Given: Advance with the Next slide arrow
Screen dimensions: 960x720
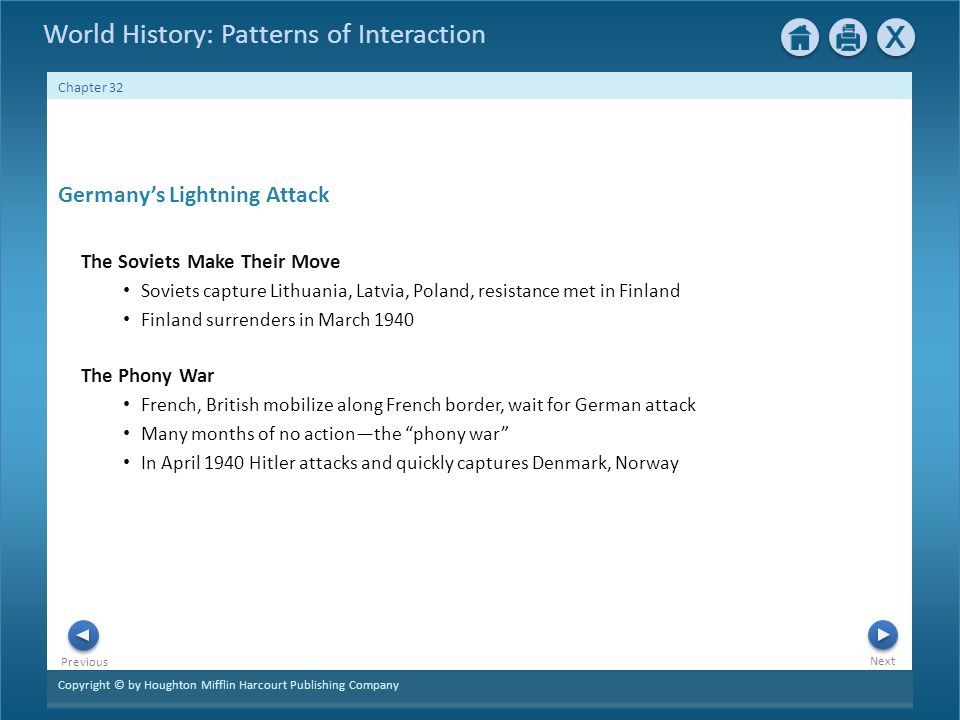Looking at the screenshot, I should coord(882,635).
